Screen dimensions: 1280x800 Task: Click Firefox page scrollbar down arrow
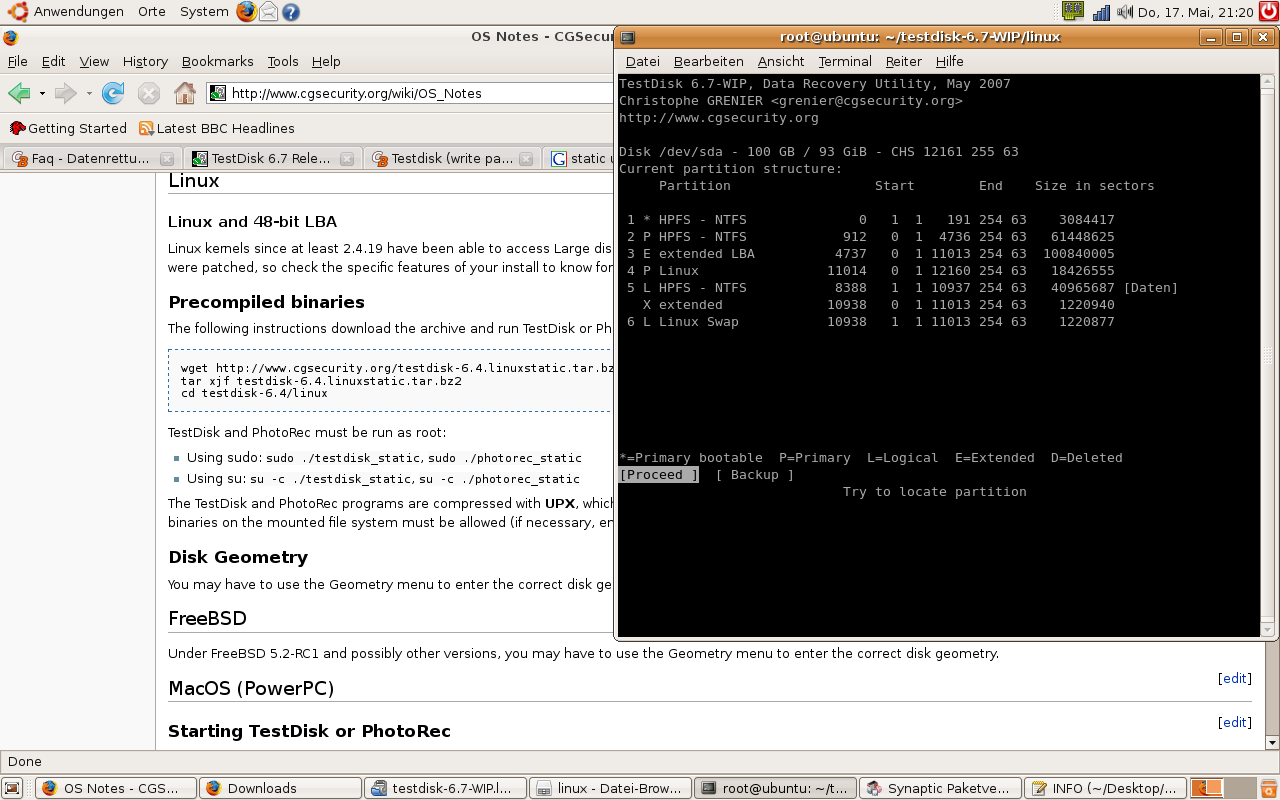(x=1272, y=742)
